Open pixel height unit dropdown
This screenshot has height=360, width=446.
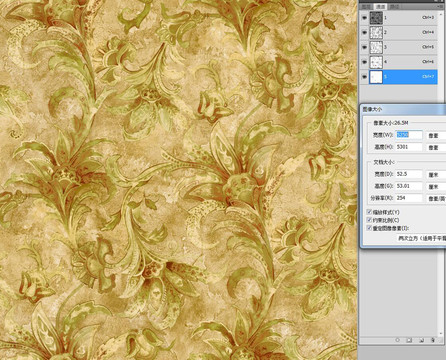pyautogui.click(x=436, y=147)
